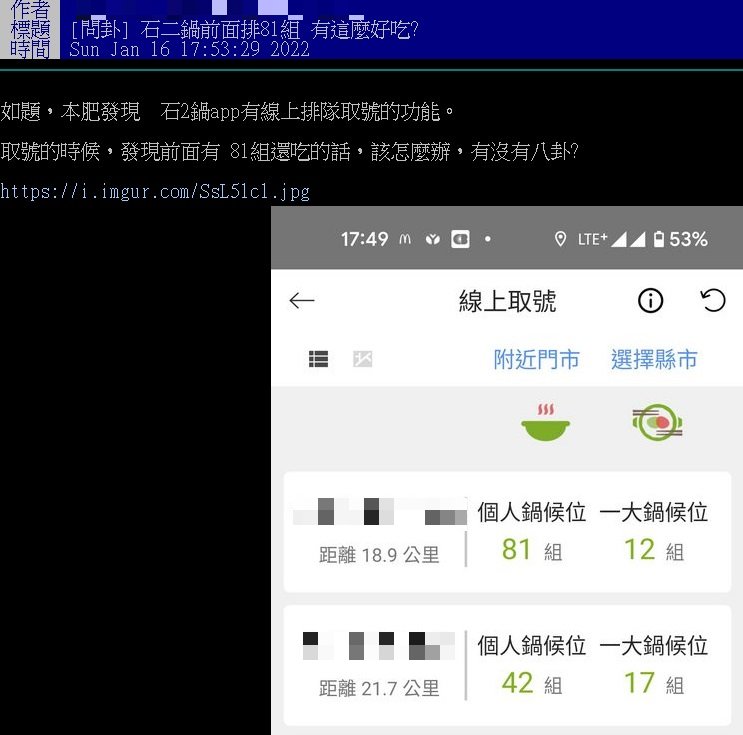This screenshot has height=735, width=743.
Task: Tap the card notification icon in status bar
Action: [x=460, y=239]
